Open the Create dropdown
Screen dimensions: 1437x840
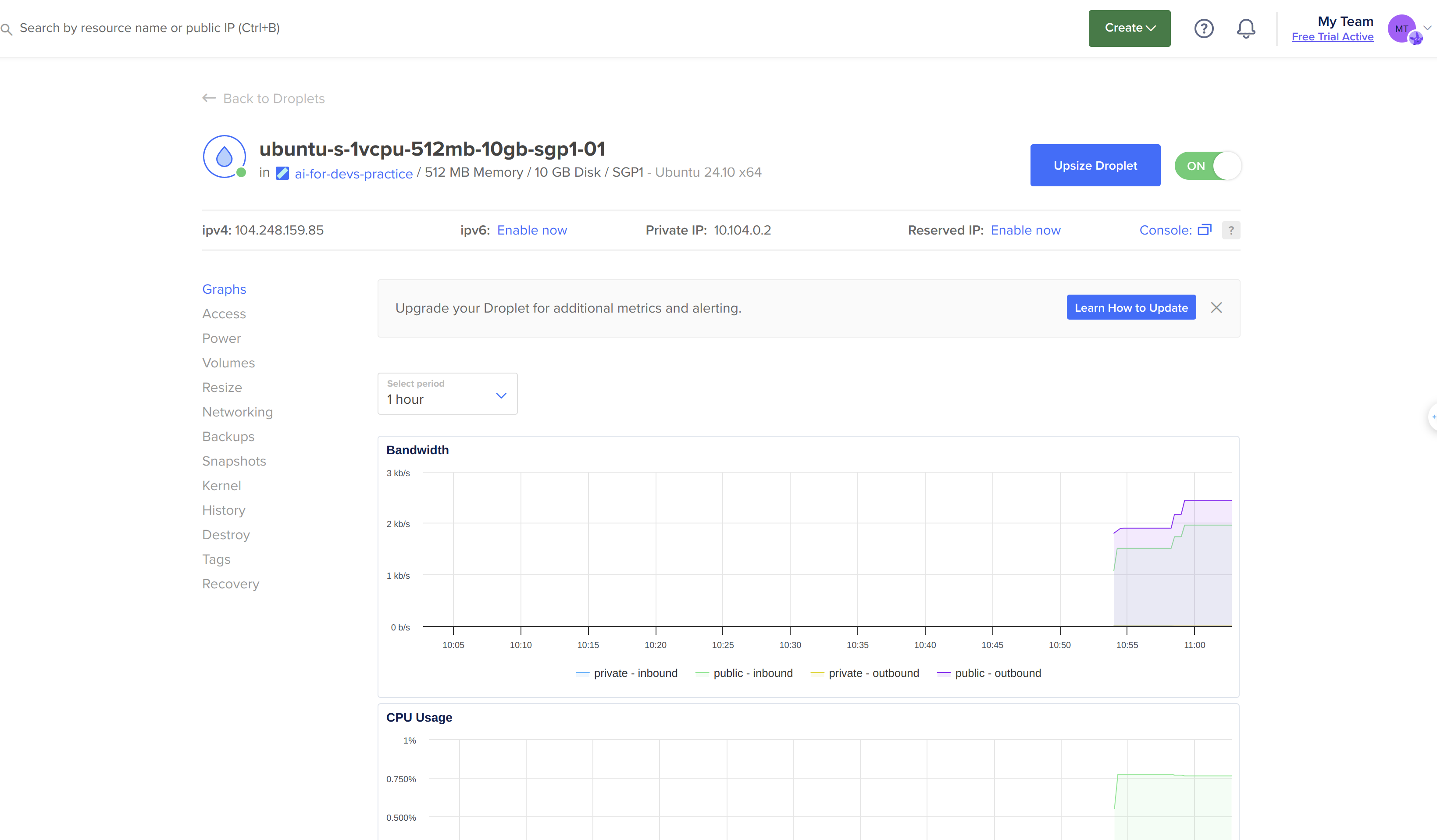(1129, 28)
